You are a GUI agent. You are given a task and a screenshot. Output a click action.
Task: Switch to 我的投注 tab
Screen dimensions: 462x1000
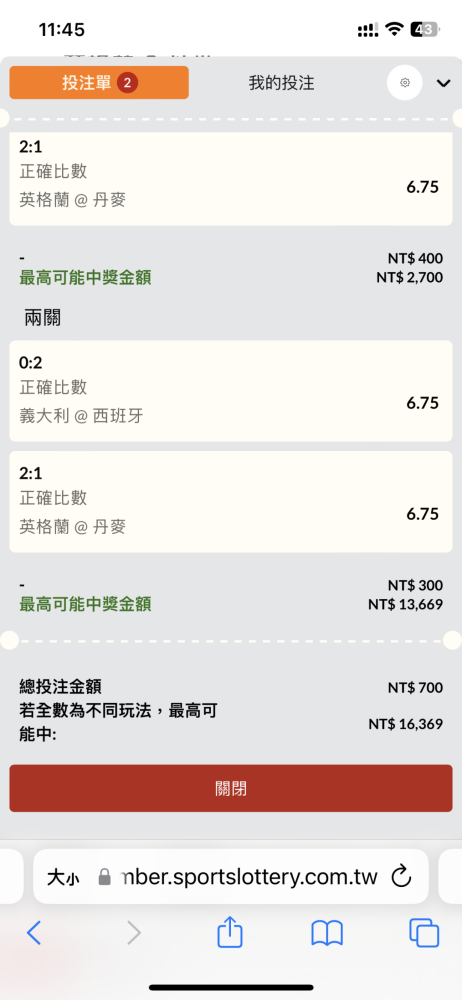click(281, 83)
